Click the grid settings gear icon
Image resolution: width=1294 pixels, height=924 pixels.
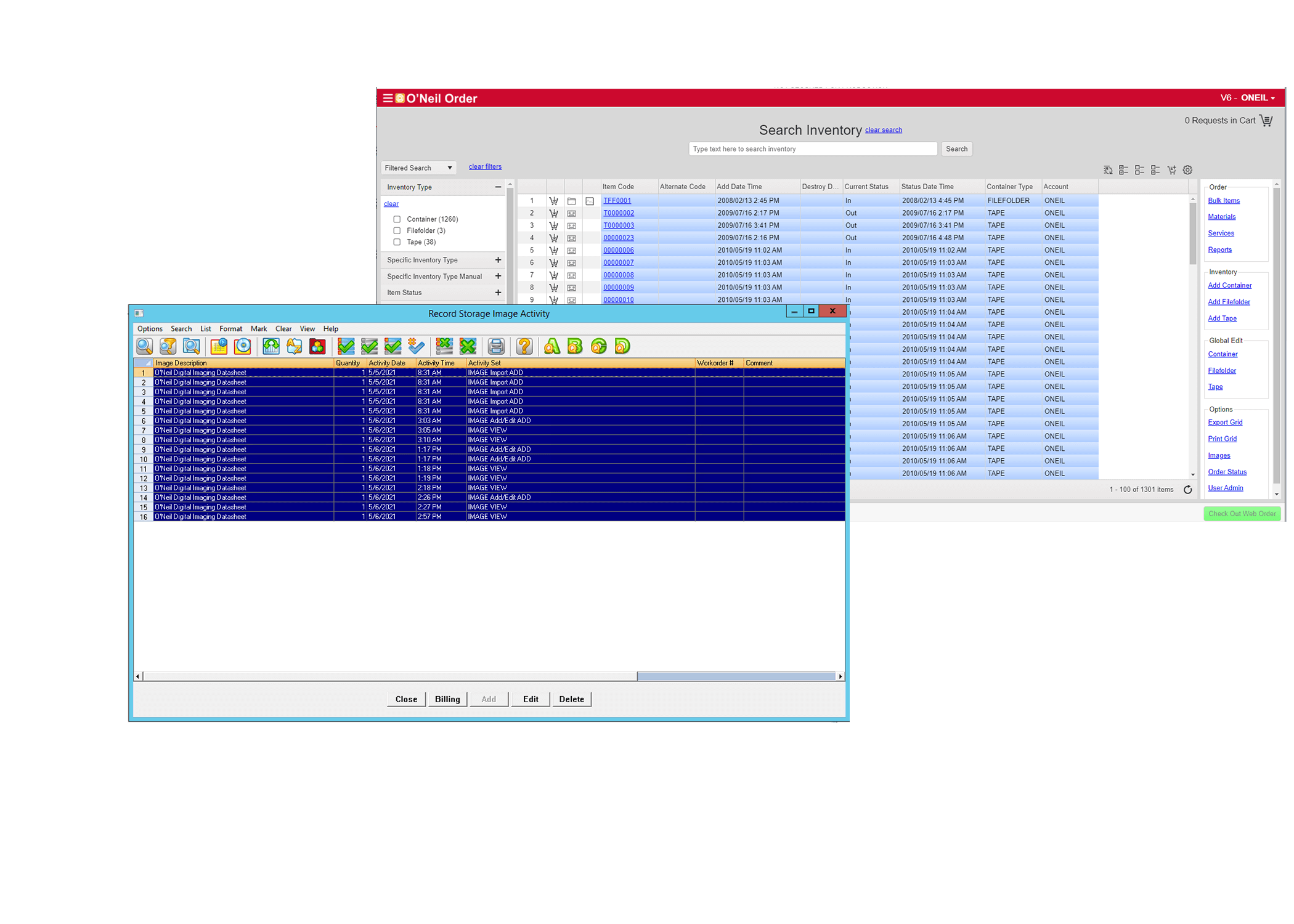1187,170
